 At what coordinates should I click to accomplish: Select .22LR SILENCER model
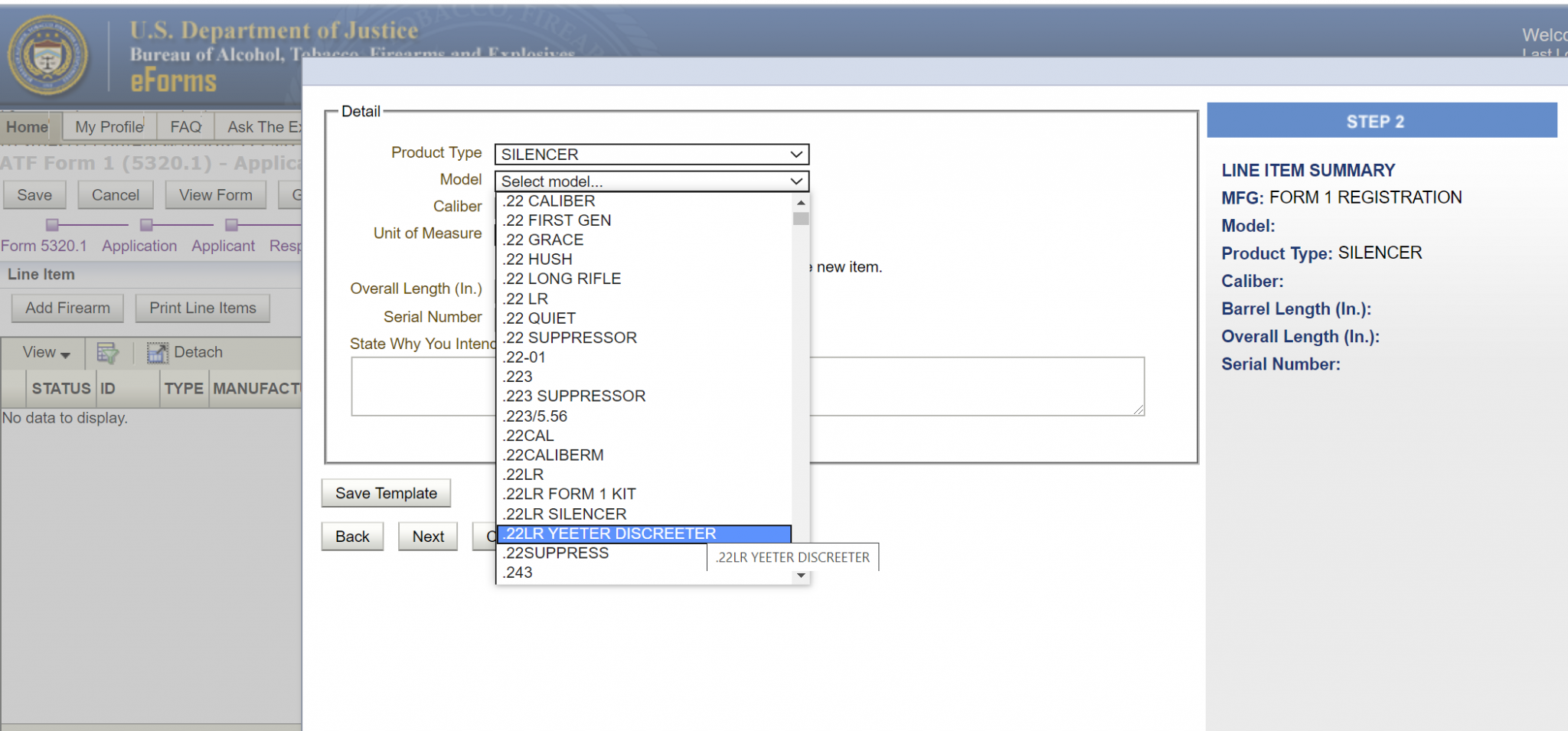tap(644, 514)
